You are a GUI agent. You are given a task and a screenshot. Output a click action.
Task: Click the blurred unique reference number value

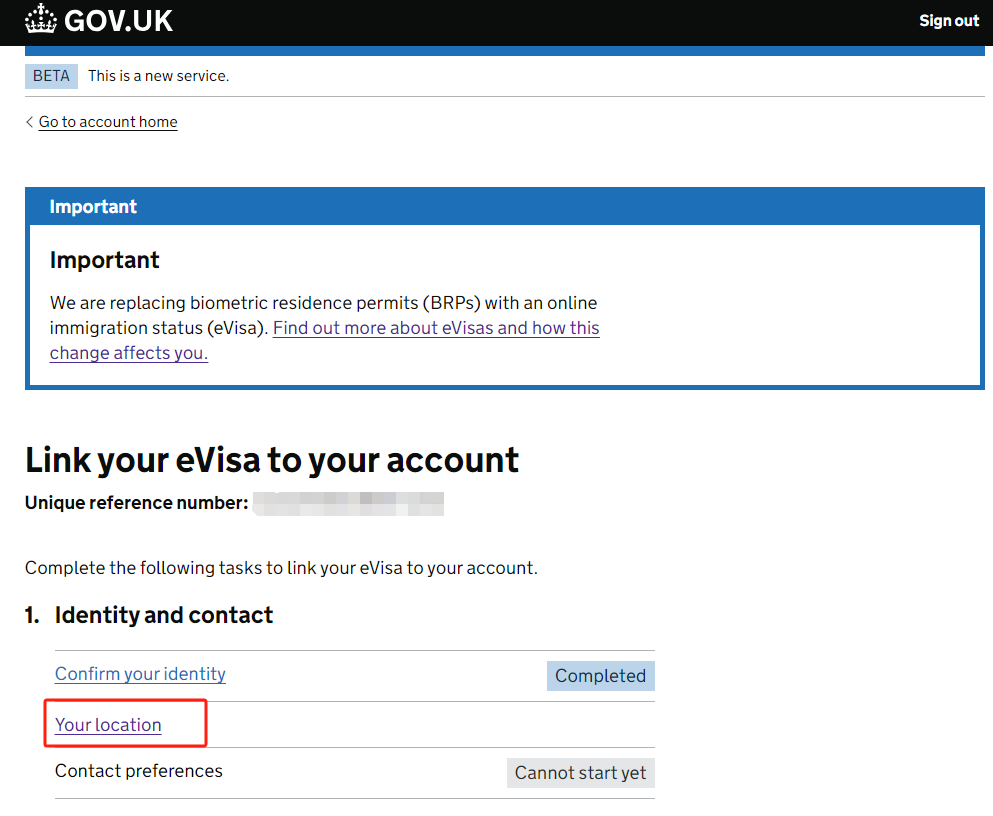pos(348,504)
